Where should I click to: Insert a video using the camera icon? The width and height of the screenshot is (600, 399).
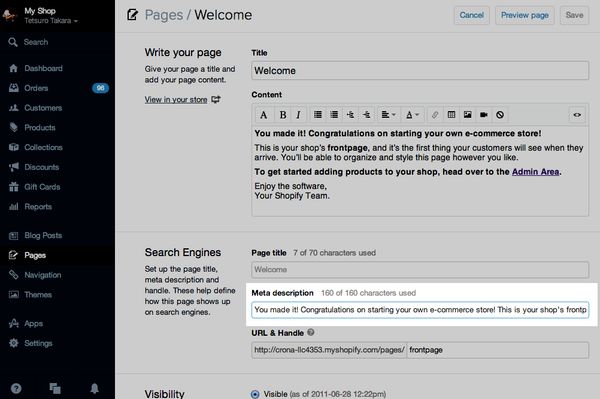click(484, 115)
